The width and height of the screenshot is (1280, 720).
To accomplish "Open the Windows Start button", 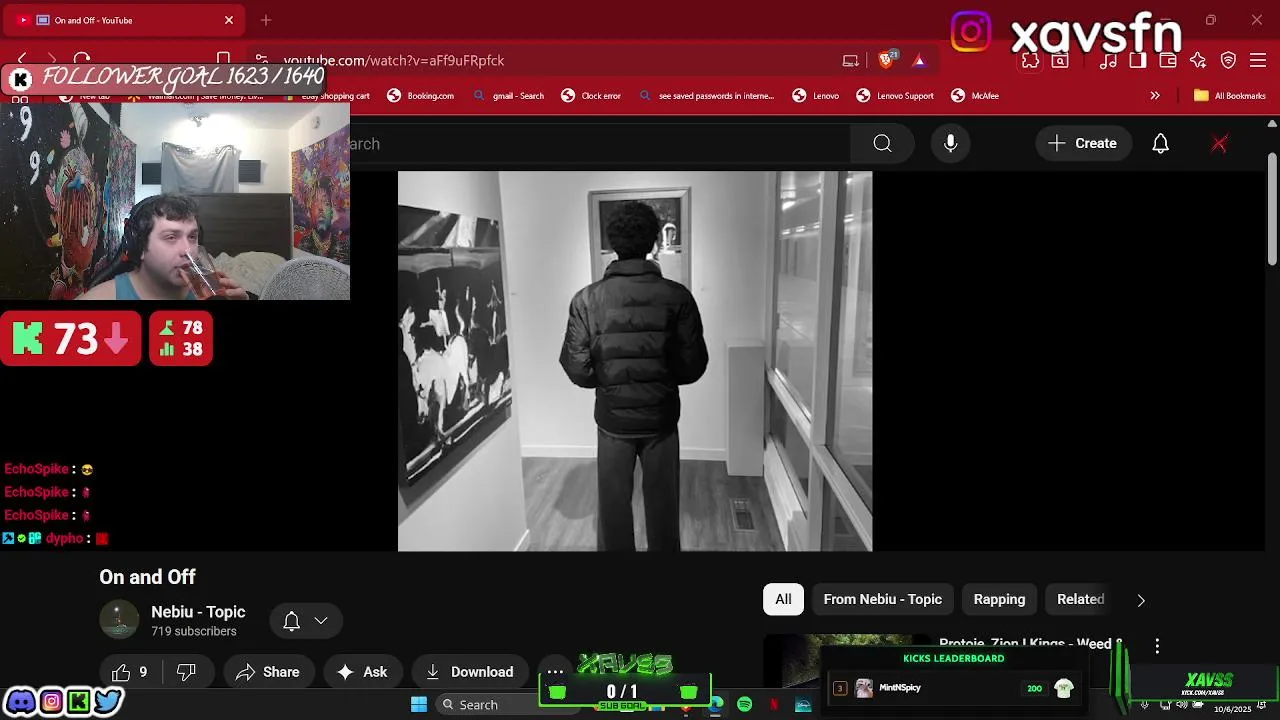I will (x=419, y=704).
